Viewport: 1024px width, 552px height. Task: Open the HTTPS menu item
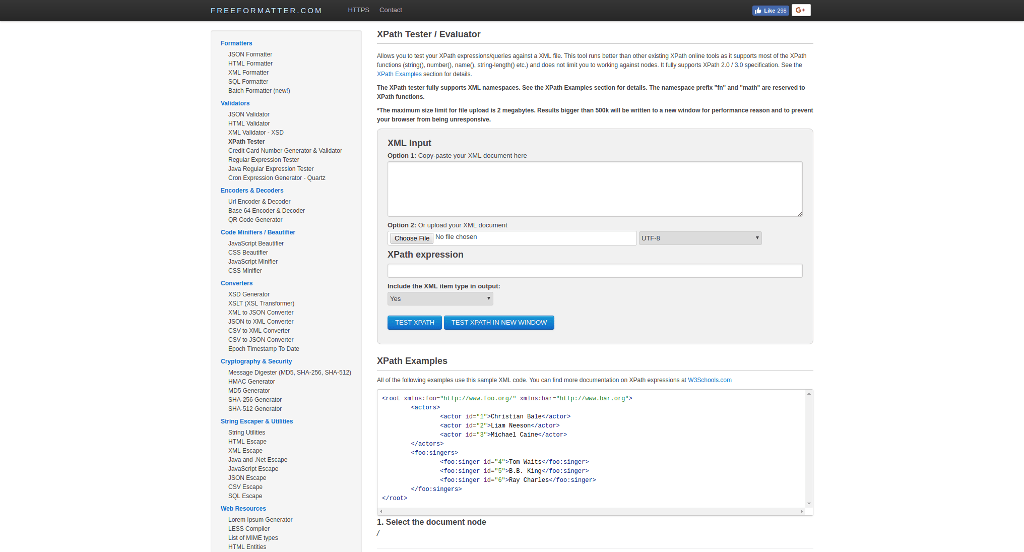point(359,10)
